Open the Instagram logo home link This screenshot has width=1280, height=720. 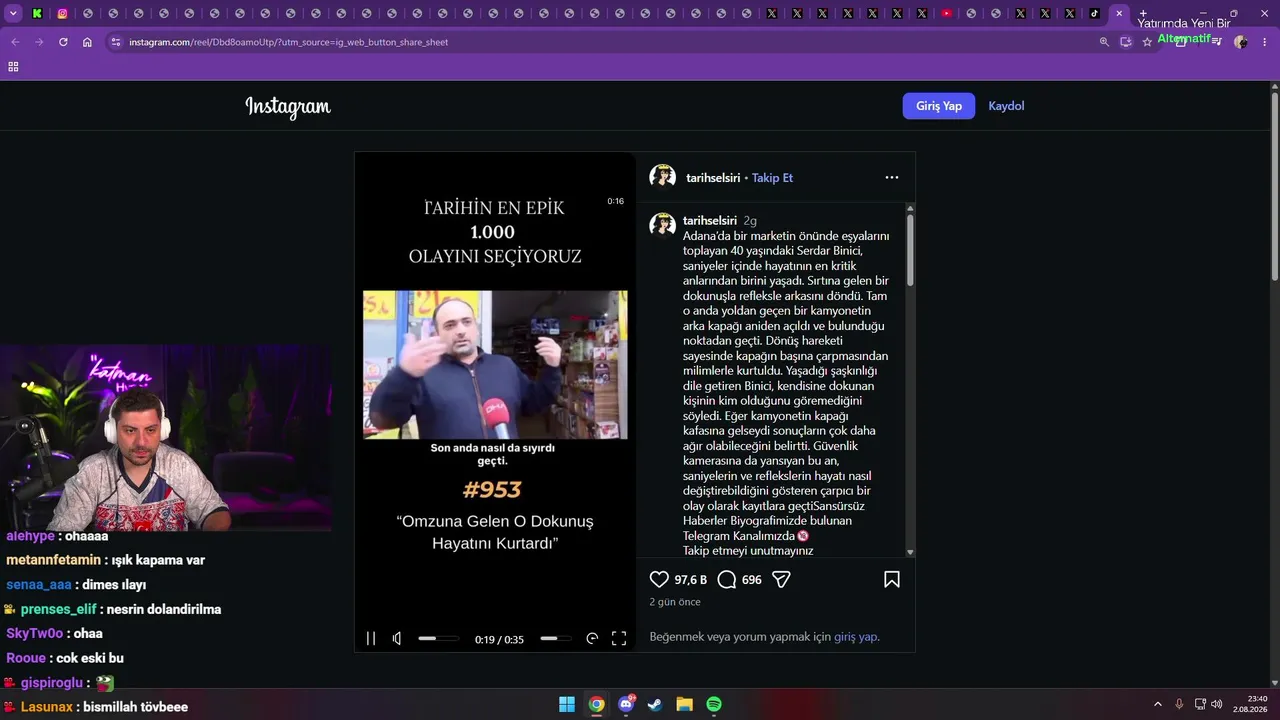pos(288,107)
